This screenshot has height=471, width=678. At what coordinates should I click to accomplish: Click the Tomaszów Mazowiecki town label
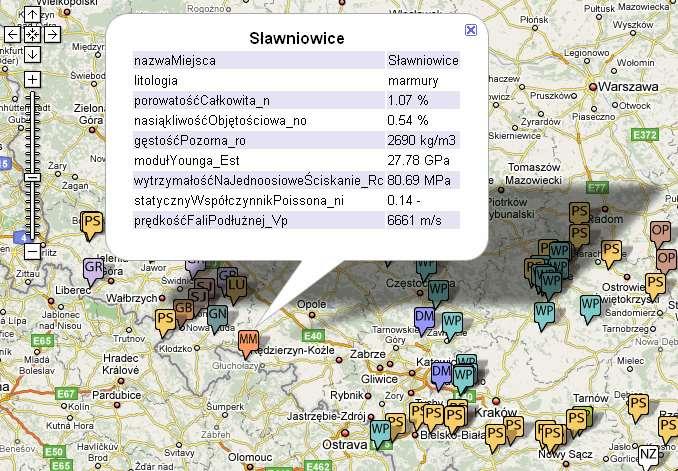534,173
